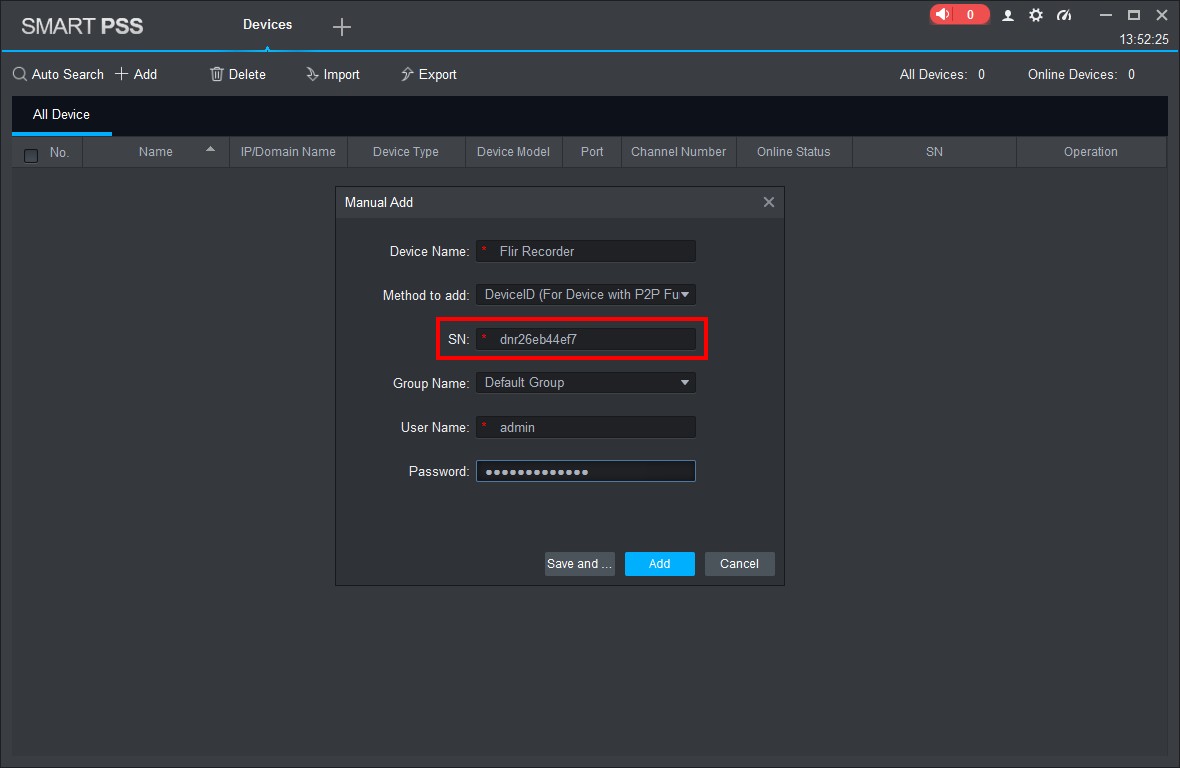Click the Auto Search magnifier icon
Viewport: 1180px width, 768px height.
pos(20,74)
